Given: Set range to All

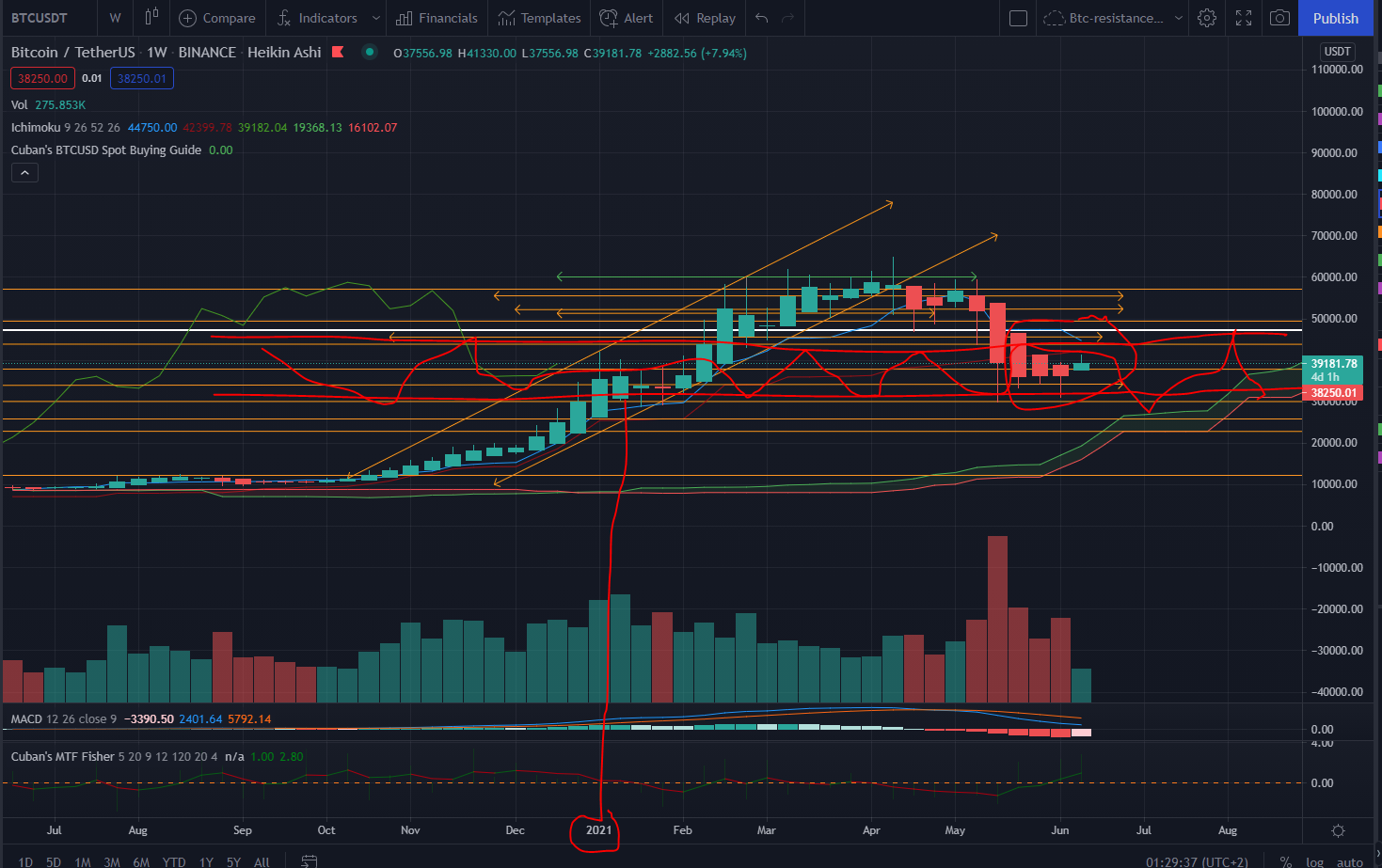Looking at the screenshot, I should pos(262,861).
